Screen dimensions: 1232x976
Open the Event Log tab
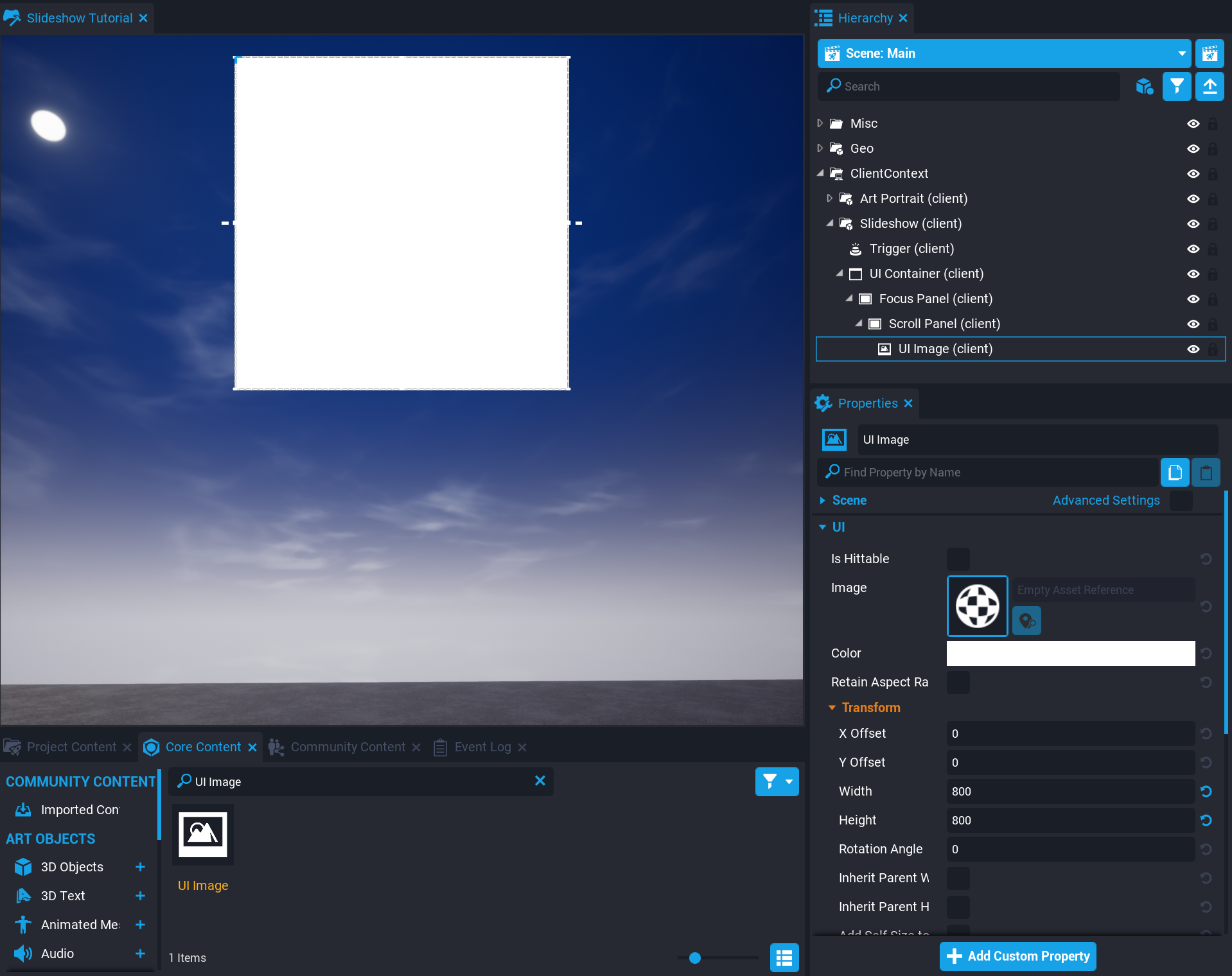point(482,747)
